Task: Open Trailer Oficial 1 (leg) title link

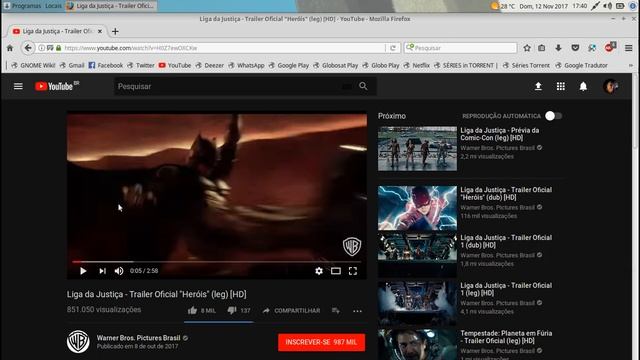Action: coord(506,289)
